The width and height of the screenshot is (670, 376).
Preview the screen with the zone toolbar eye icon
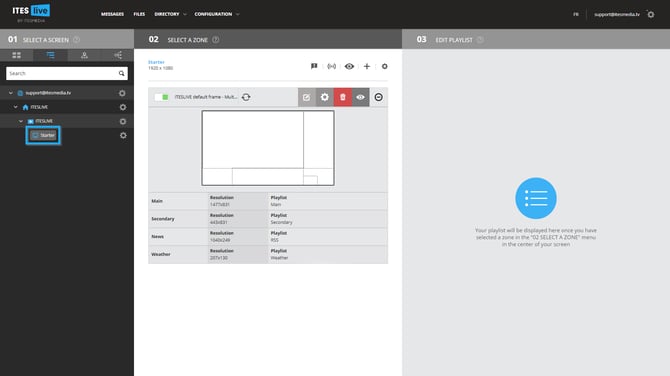pos(349,66)
